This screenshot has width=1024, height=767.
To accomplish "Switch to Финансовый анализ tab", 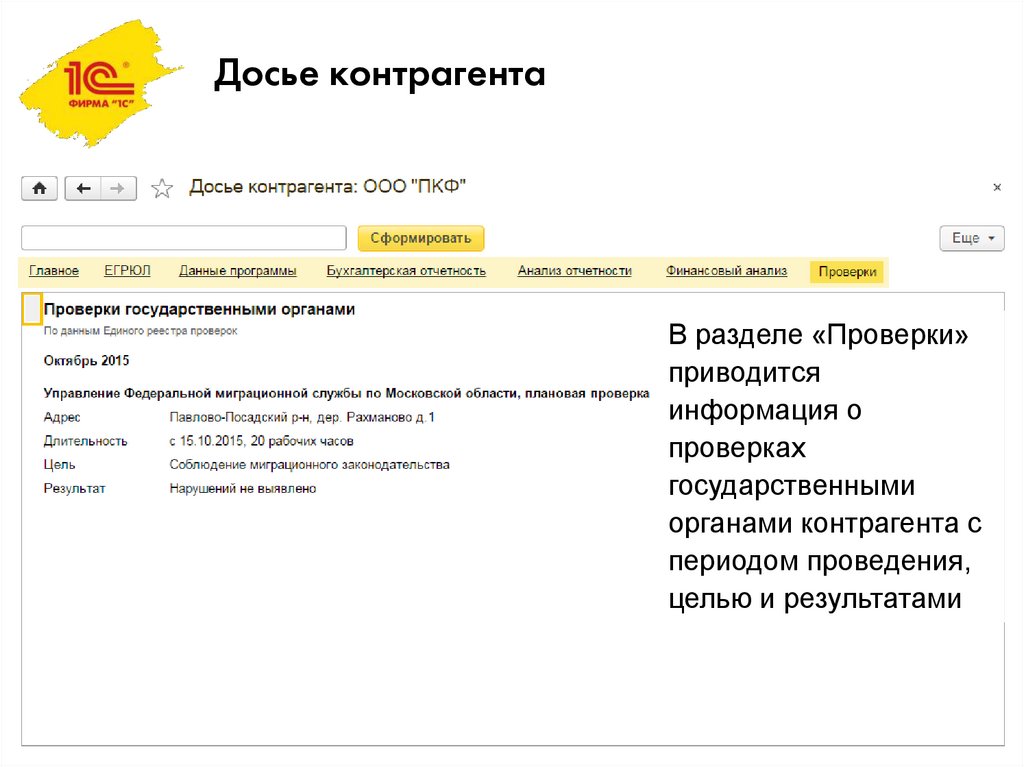I will (726, 271).
